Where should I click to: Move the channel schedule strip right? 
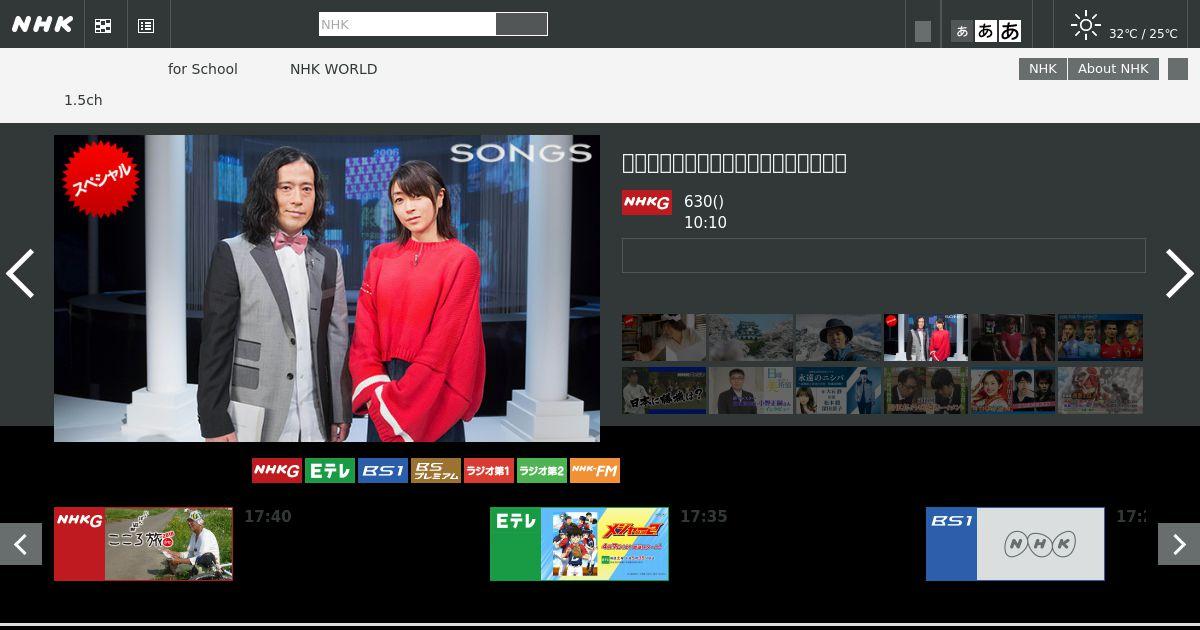[1179, 544]
